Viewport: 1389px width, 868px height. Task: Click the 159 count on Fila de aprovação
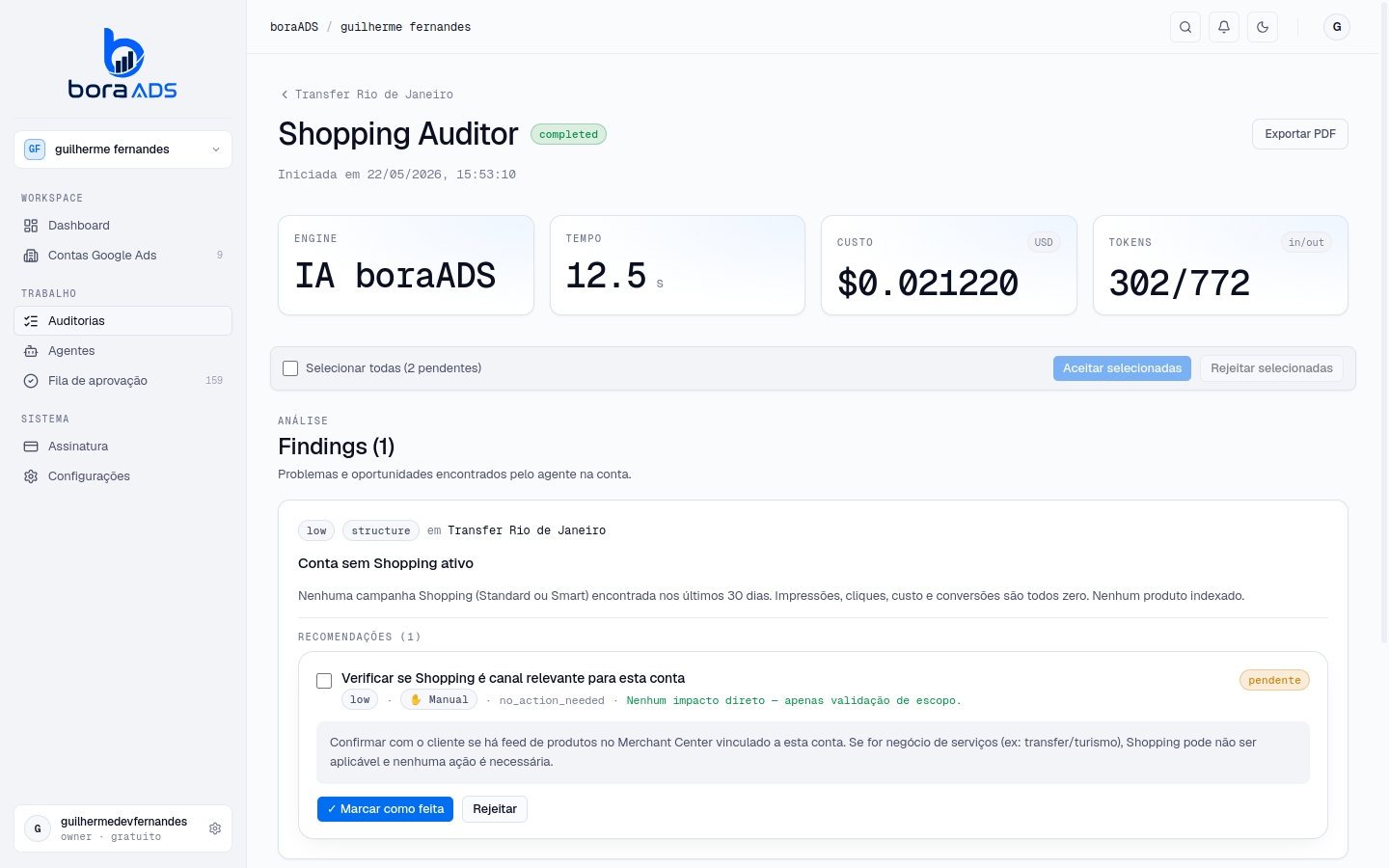pyautogui.click(x=214, y=381)
